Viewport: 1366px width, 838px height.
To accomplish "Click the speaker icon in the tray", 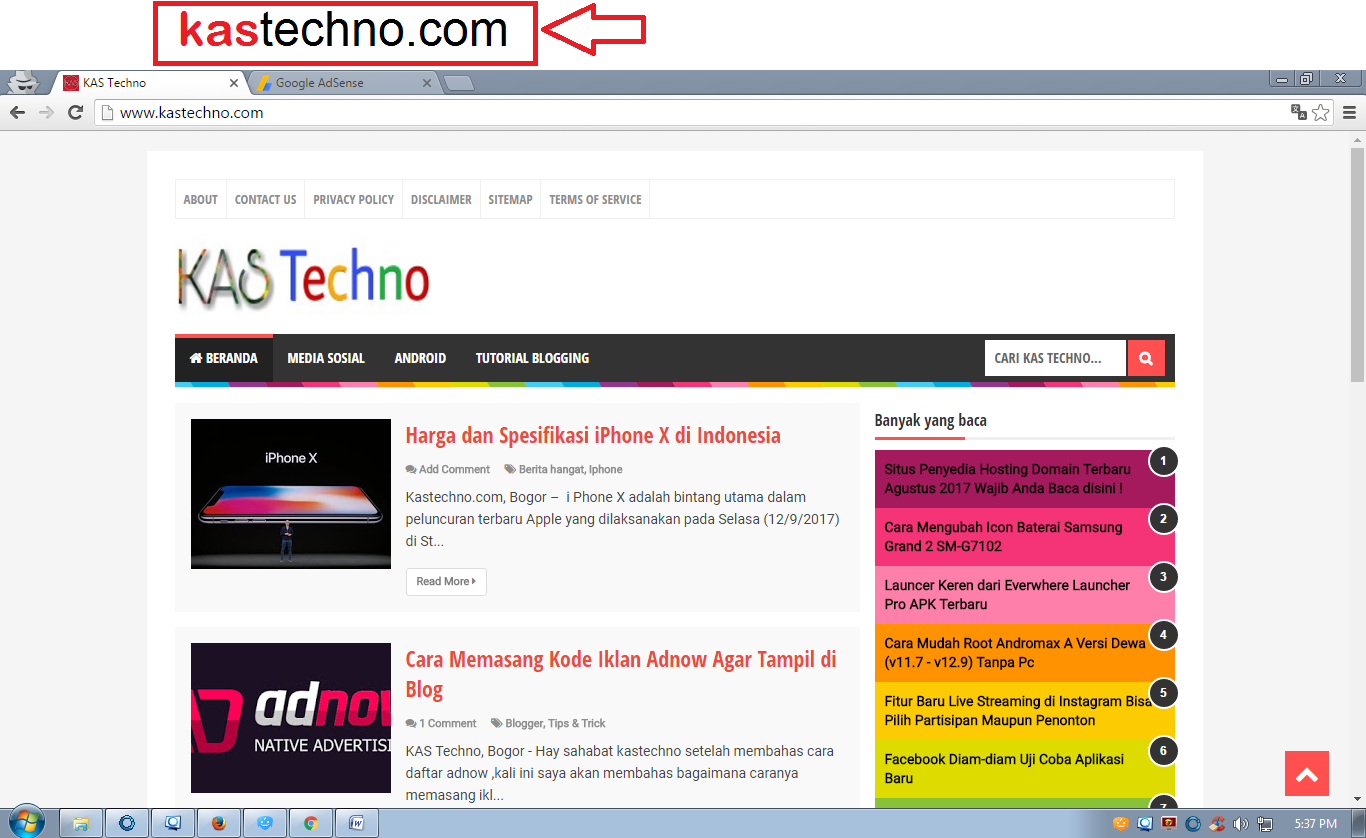I will [x=1240, y=824].
